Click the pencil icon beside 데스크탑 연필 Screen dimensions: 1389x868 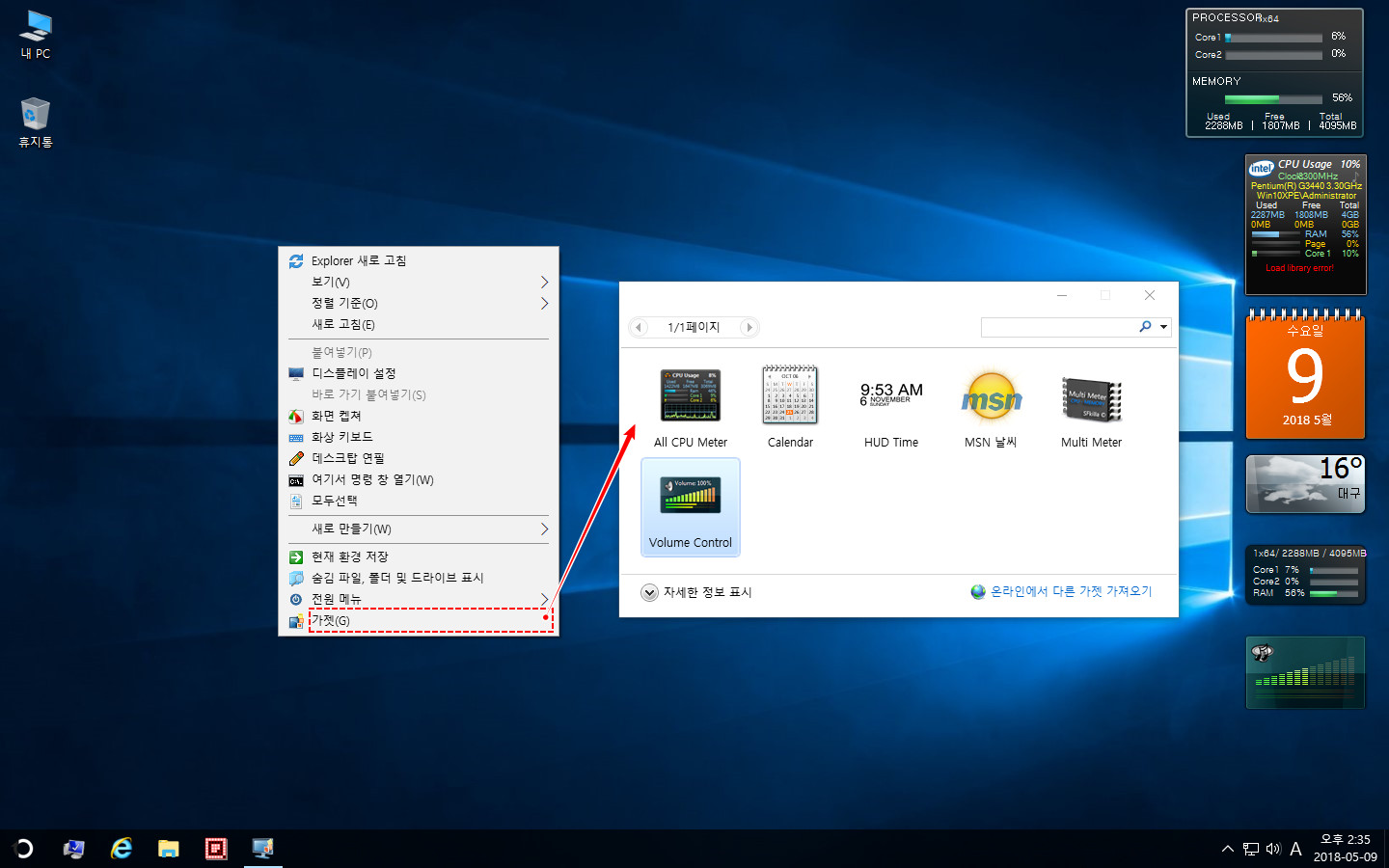coord(296,458)
